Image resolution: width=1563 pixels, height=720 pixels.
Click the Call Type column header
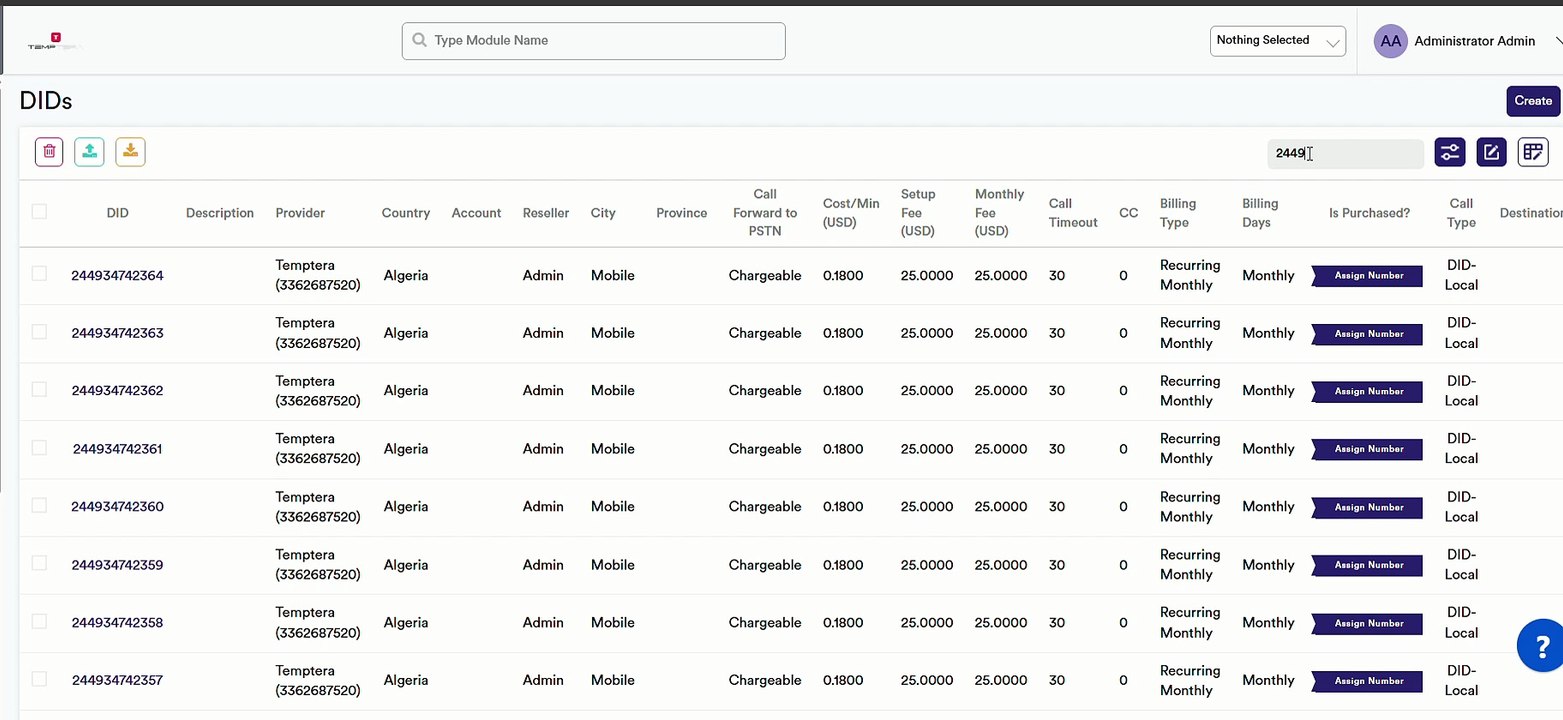click(x=1461, y=213)
